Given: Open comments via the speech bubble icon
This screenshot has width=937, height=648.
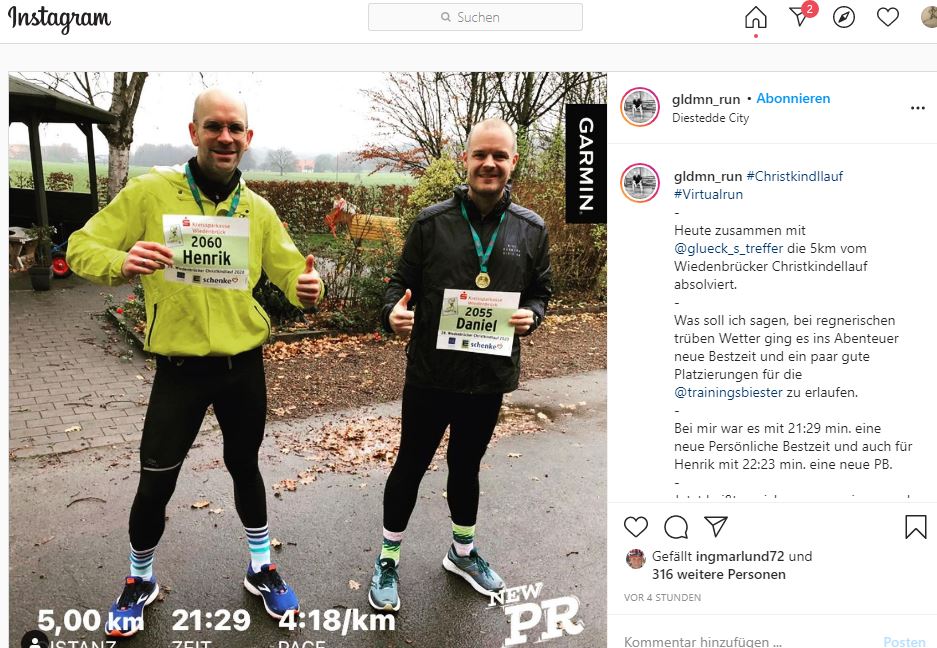Looking at the screenshot, I should coord(676,527).
